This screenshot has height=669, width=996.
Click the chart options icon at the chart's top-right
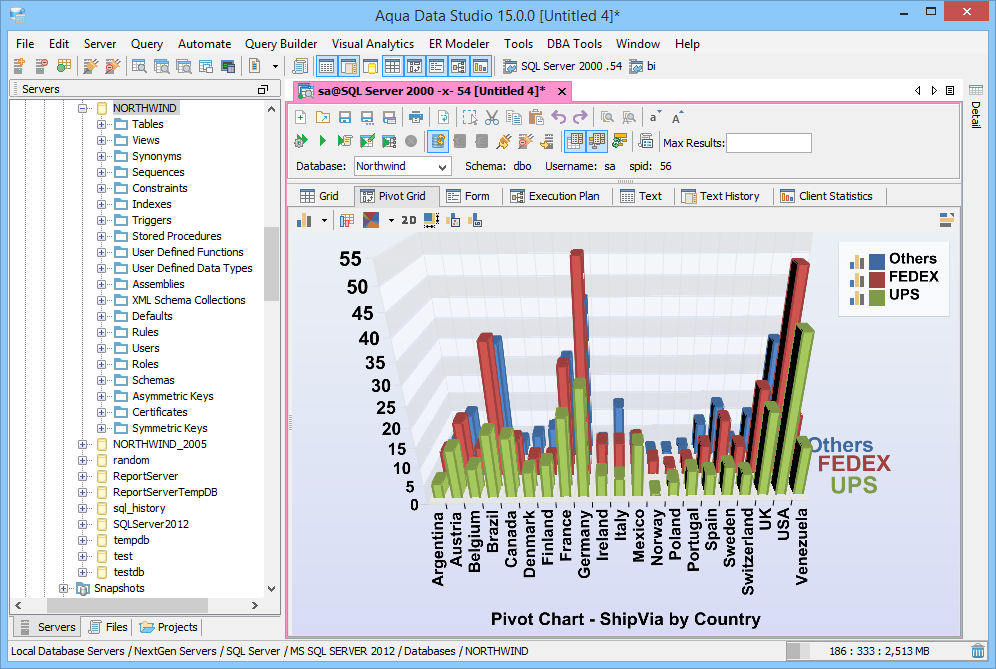pyautogui.click(x=946, y=220)
